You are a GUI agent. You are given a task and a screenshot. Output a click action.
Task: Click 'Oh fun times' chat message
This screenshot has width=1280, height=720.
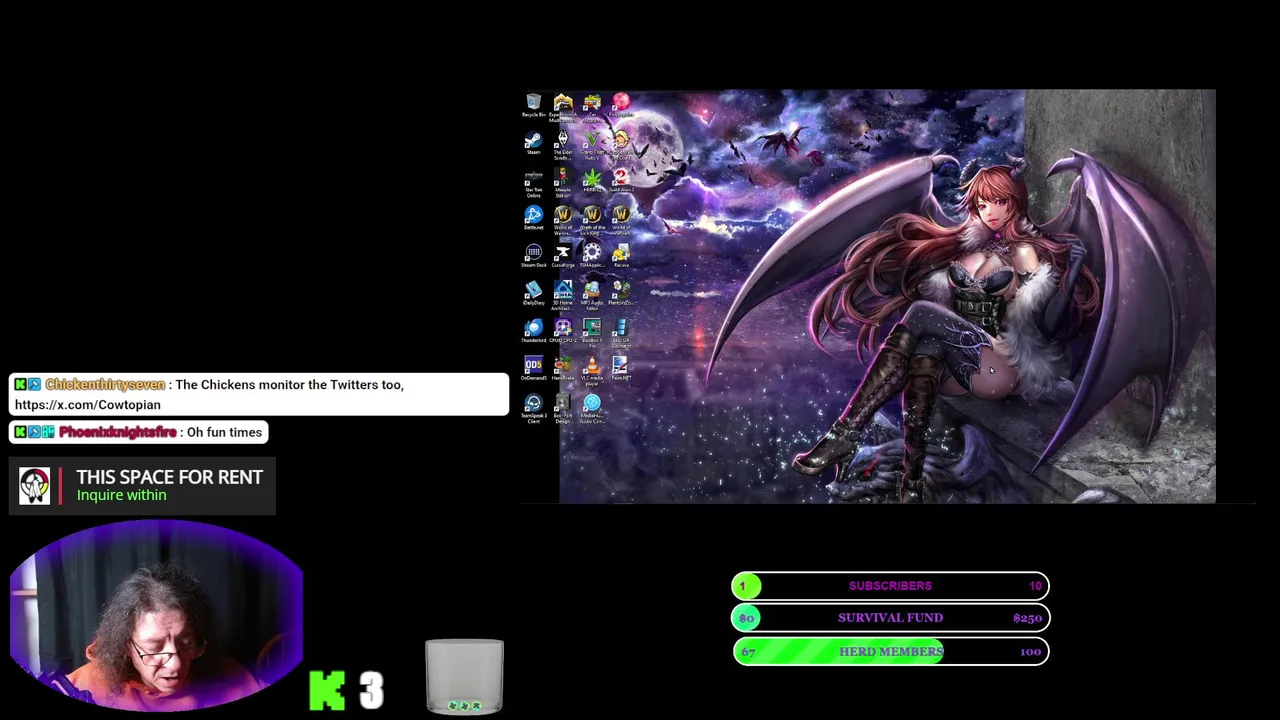(x=224, y=432)
